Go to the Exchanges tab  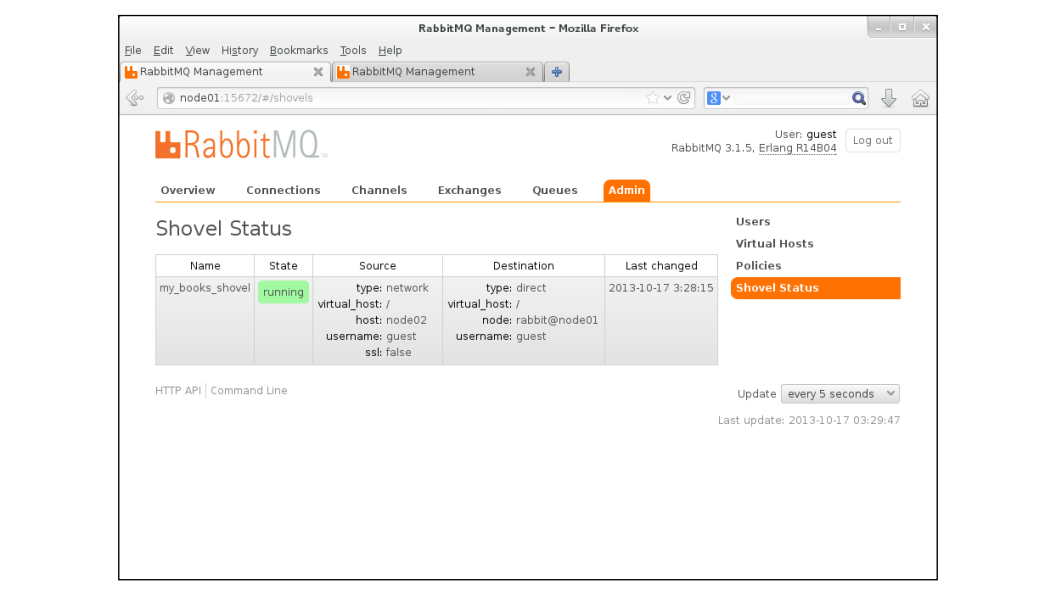point(469,190)
